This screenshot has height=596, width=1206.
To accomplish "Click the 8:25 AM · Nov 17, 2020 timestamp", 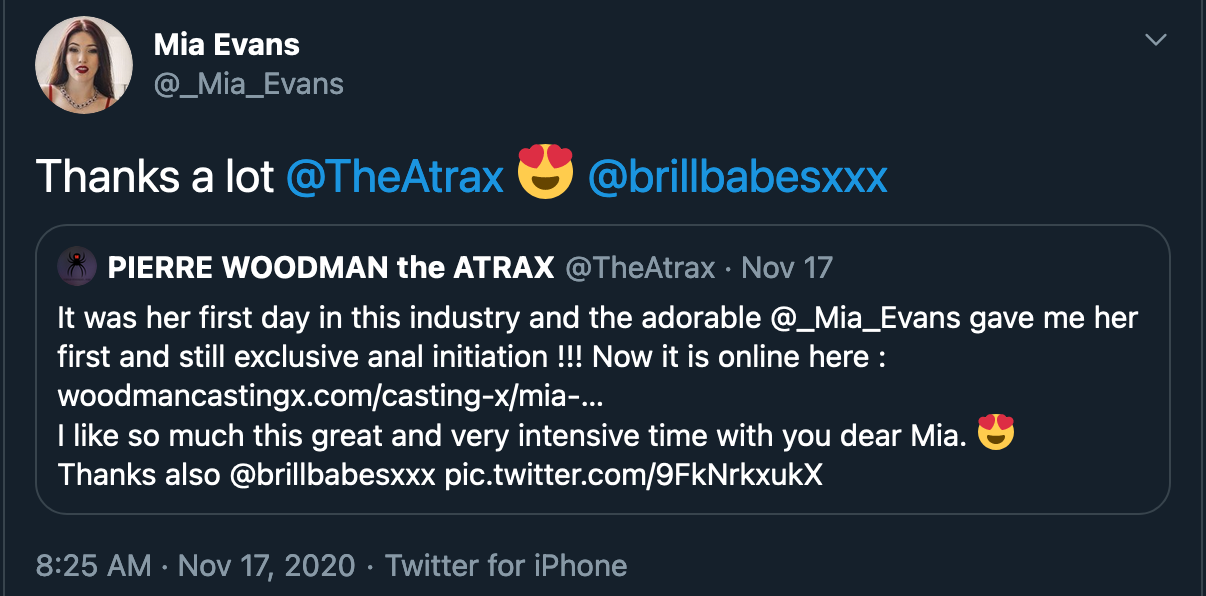I will pos(196,566).
